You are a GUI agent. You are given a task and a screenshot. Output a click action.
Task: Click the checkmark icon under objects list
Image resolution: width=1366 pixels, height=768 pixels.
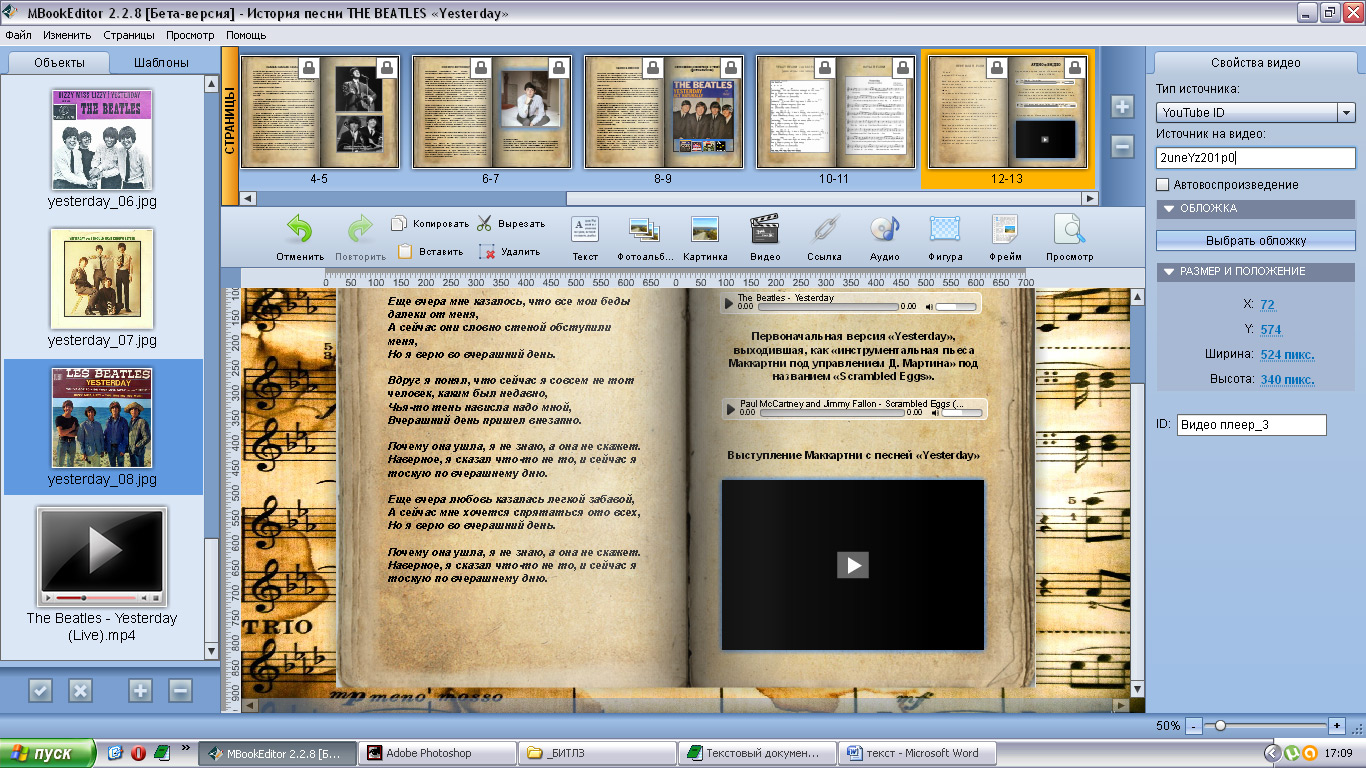coord(40,690)
